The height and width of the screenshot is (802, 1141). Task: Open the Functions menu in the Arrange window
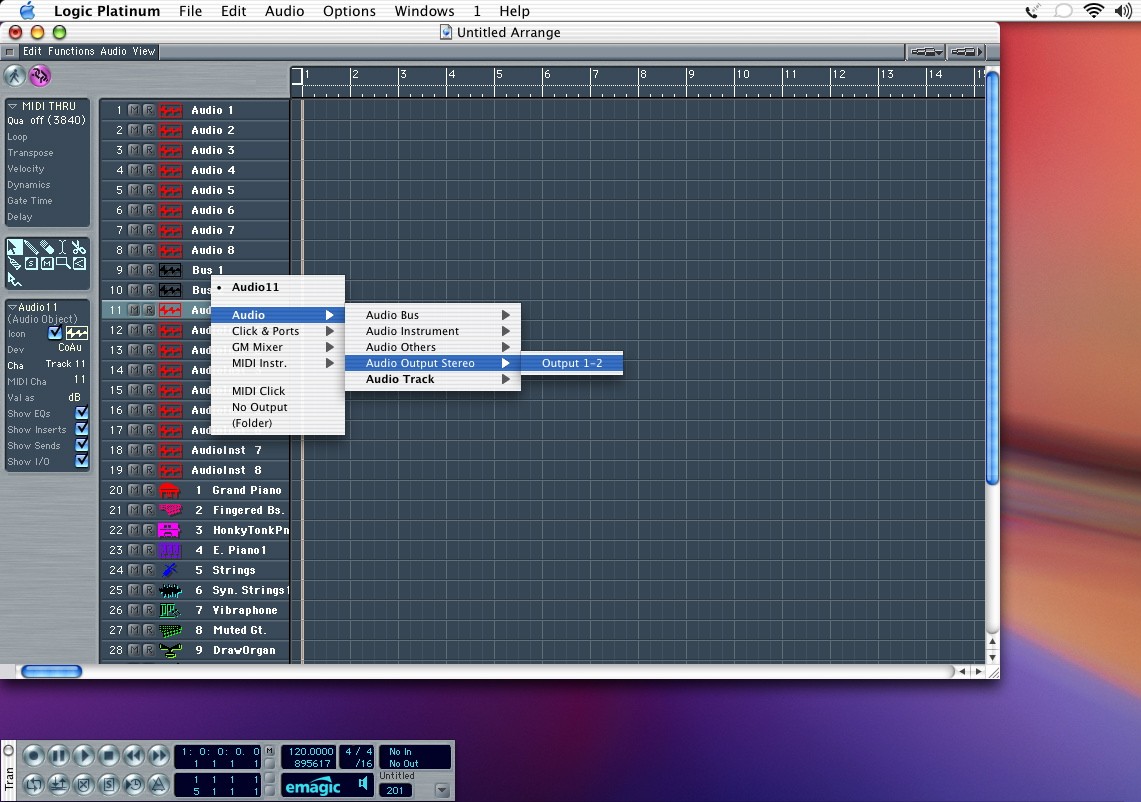(x=71, y=51)
